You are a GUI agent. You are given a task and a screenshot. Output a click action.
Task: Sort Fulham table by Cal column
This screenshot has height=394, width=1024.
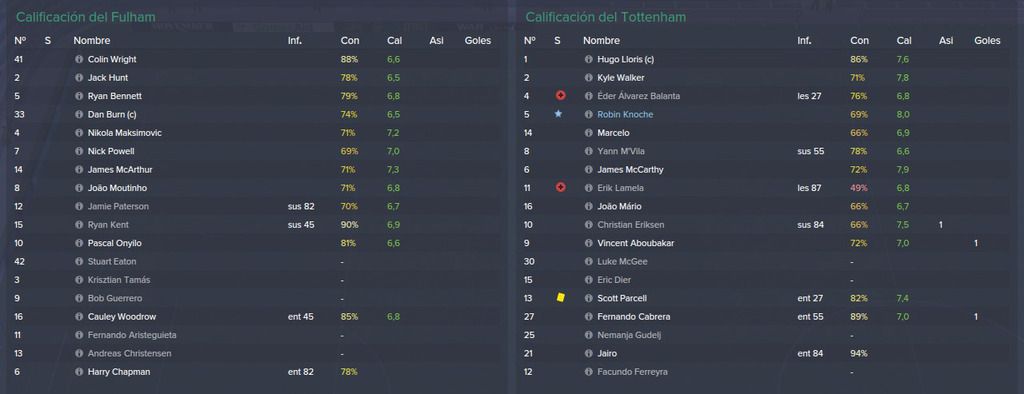pyautogui.click(x=394, y=41)
